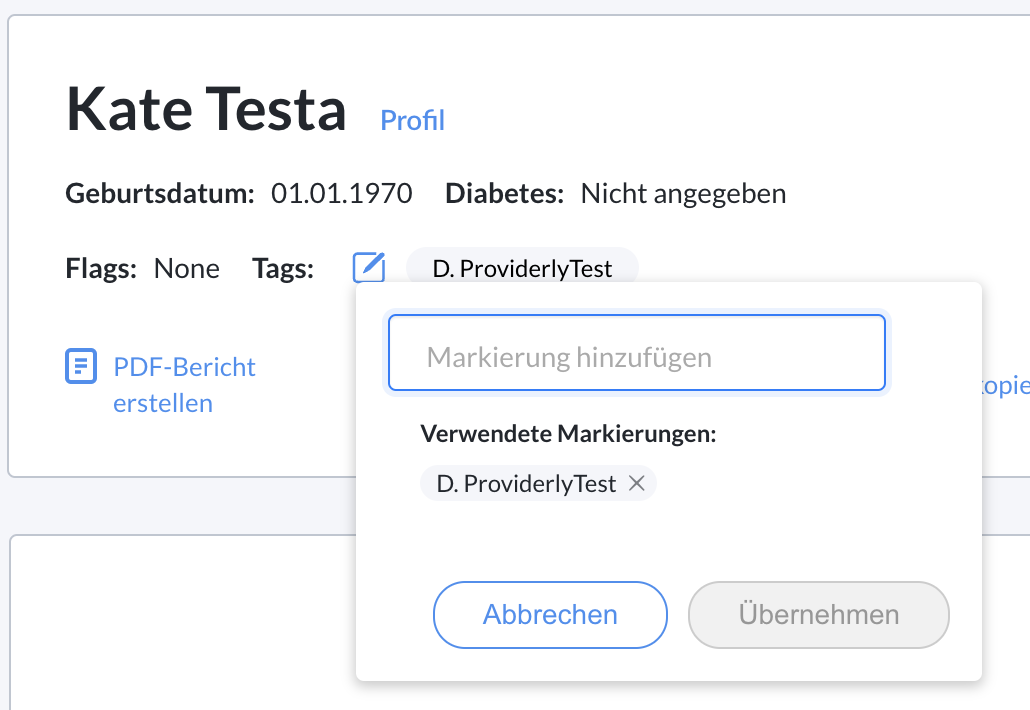Viewport: 1030px width, 710px height.
Task: Click the birth date 01.01.1970
Action: (342, 194)
